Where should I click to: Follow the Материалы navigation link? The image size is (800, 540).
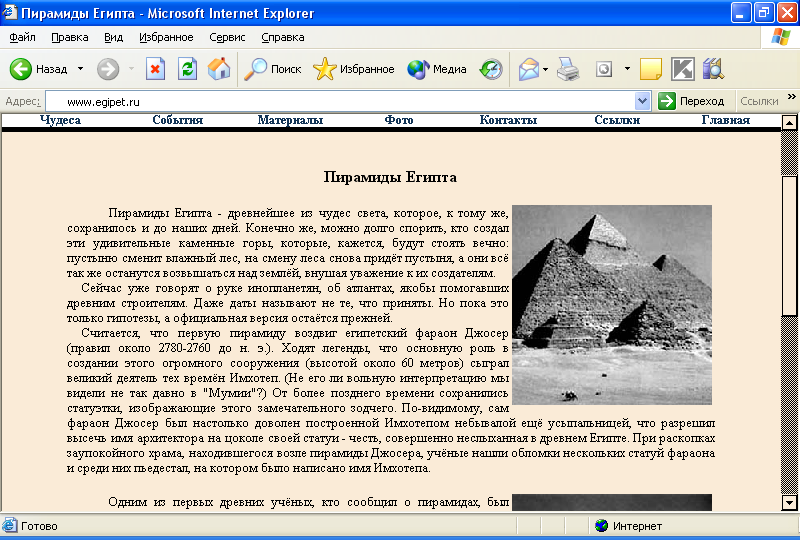pyautogui.click(x=290, y=120)
